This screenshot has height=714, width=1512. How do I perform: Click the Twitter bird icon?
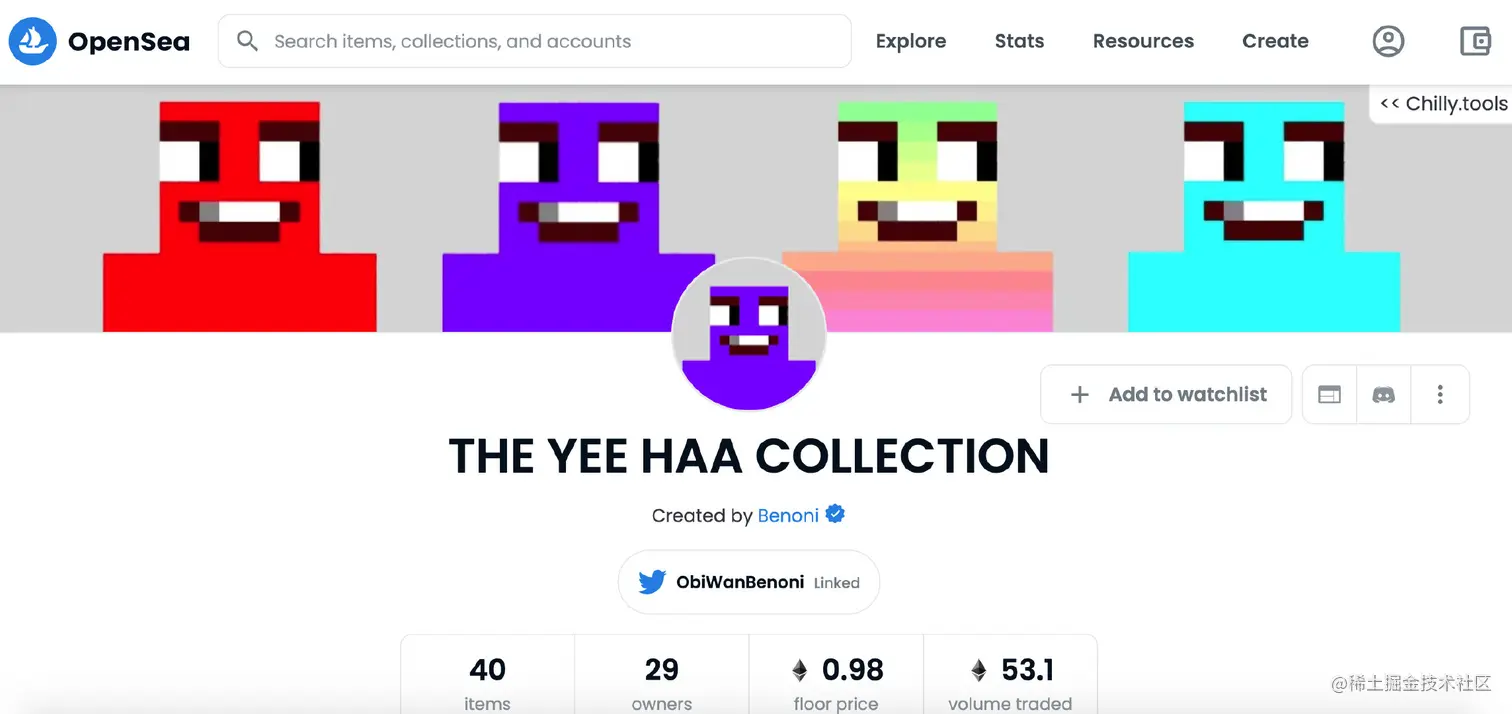[x=652, y=582]
